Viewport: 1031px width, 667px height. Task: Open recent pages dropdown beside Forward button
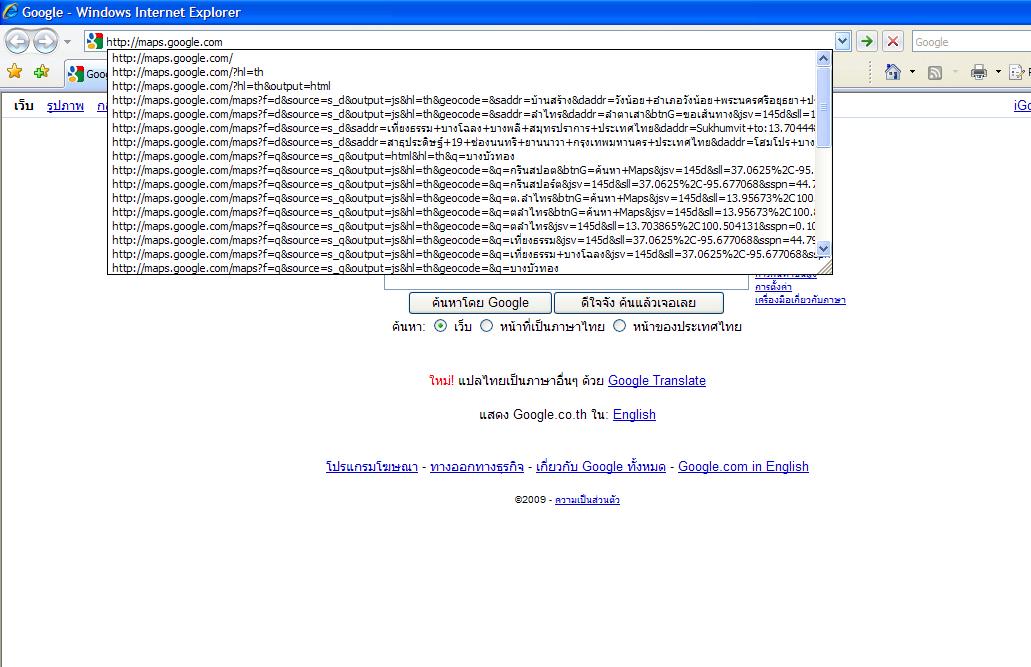pyautogui.click(x=67, y=42)
